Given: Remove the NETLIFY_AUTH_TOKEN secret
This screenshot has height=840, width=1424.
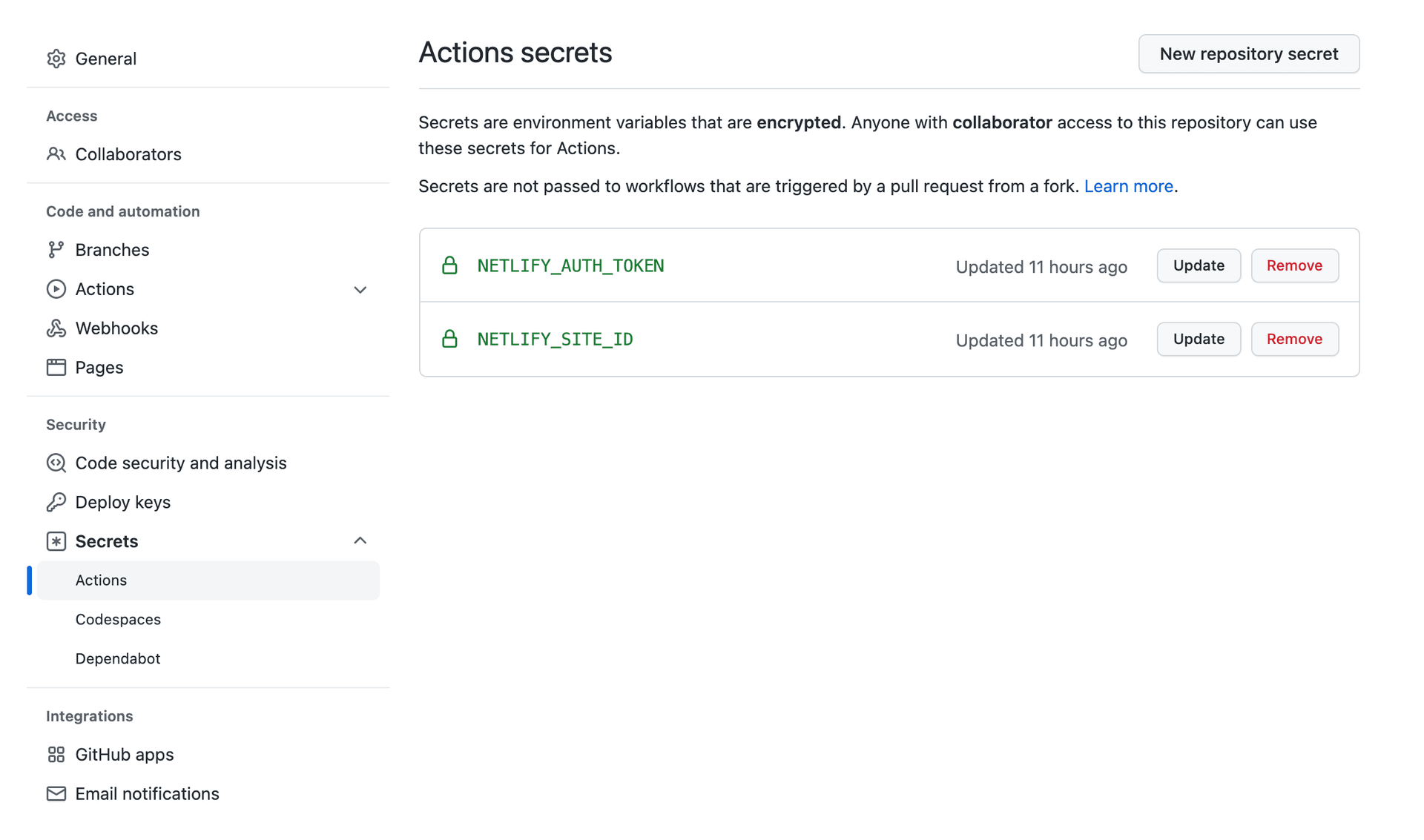Looking at the screenshot, I should (x=1294, y=265).
